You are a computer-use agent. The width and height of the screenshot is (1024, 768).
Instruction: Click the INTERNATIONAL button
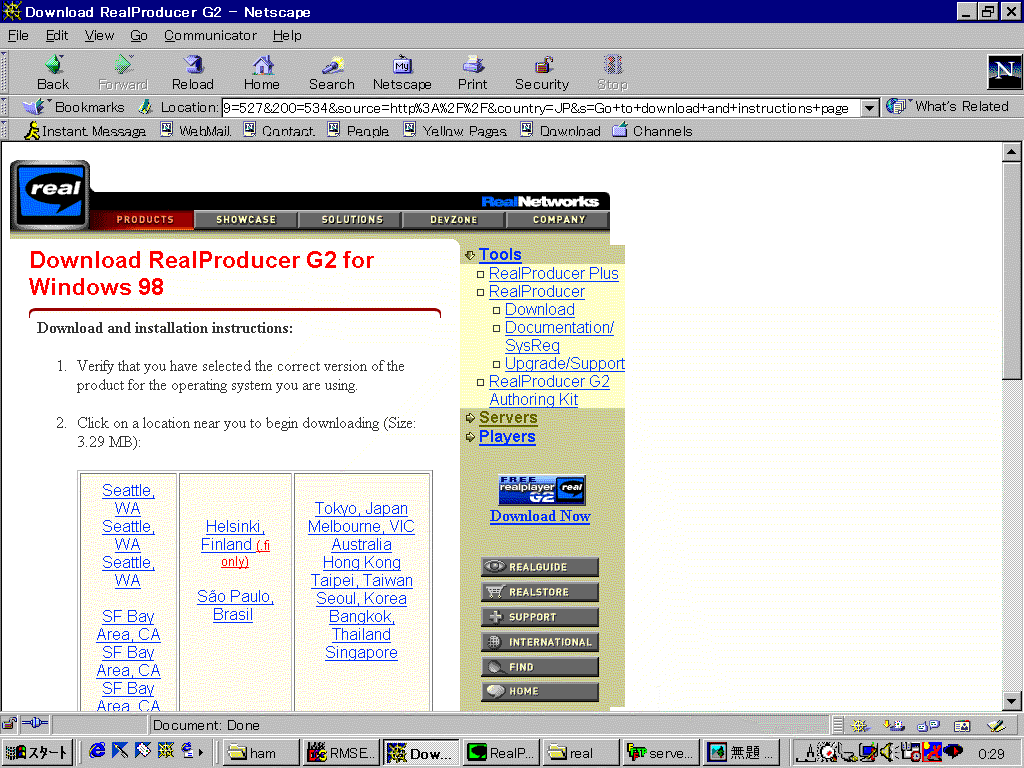(539, 642)
